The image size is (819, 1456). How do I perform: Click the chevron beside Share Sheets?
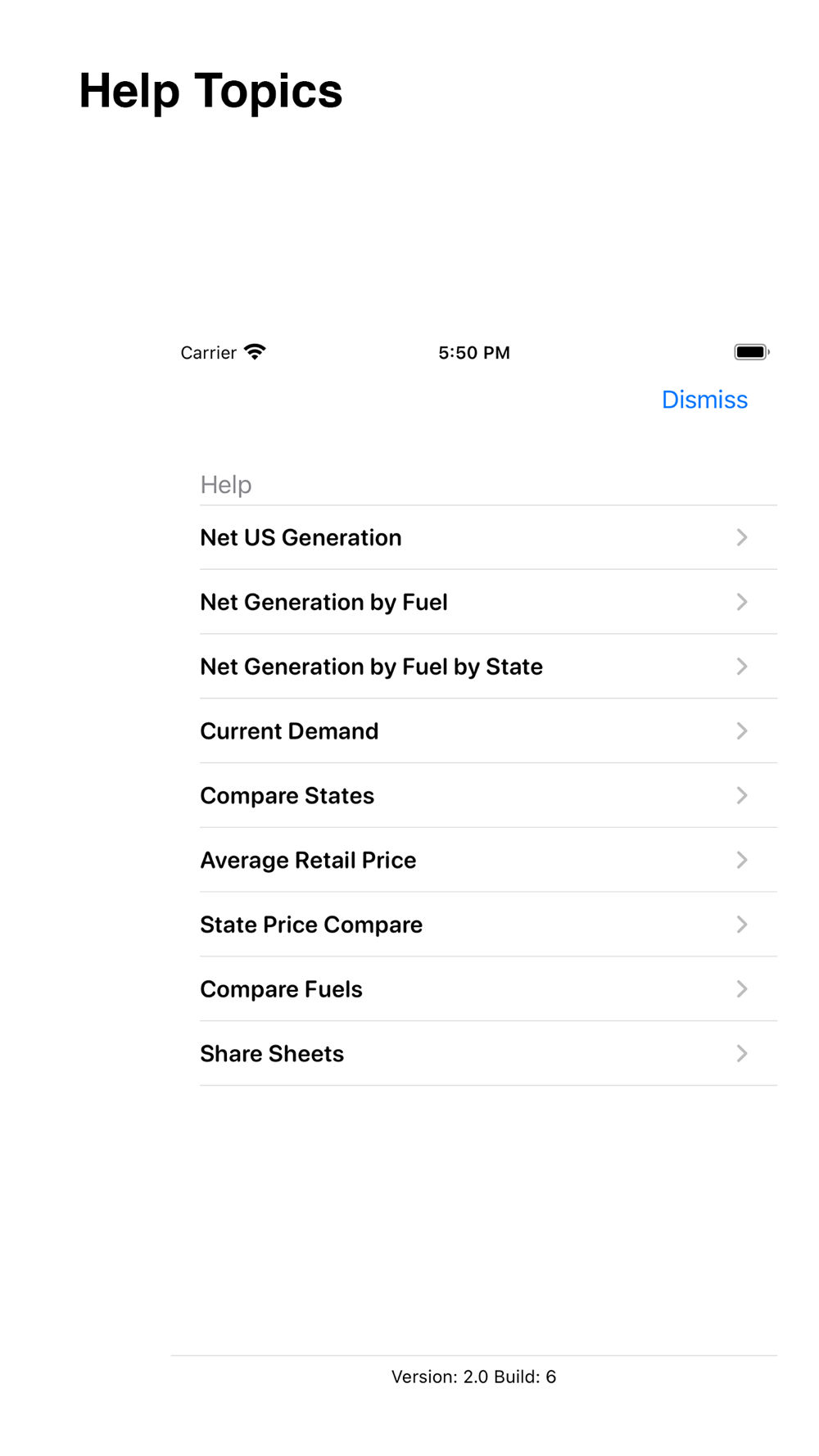pyautogui.click(x=742, y=1054)
